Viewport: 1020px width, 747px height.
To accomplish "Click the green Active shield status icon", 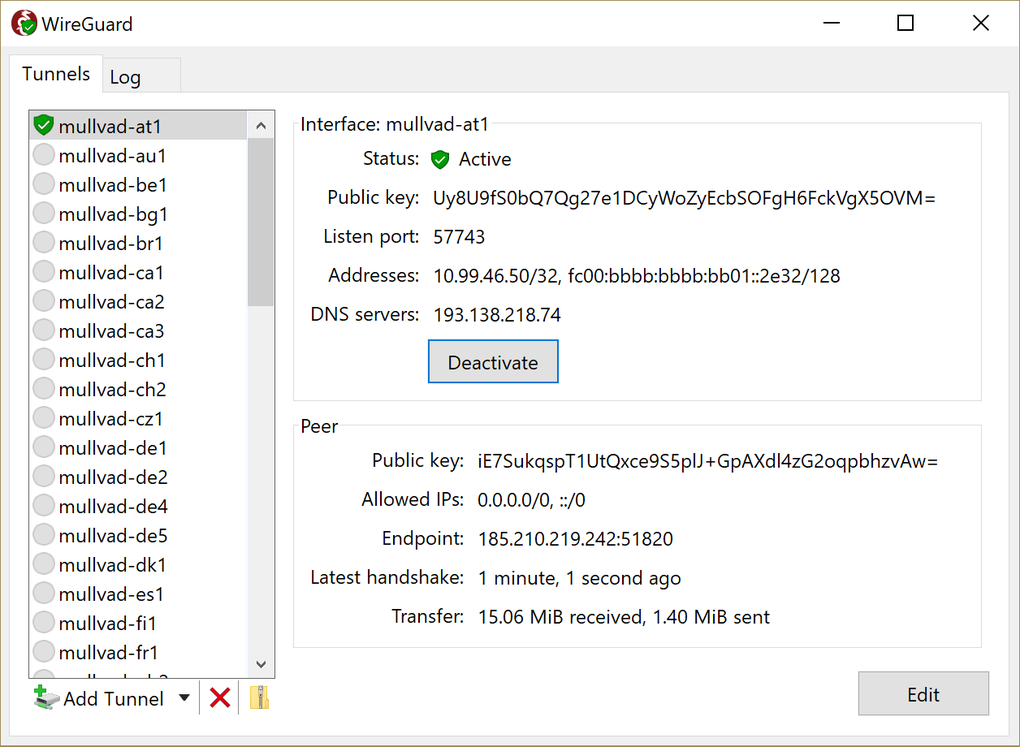I will [x=440, y=159].
